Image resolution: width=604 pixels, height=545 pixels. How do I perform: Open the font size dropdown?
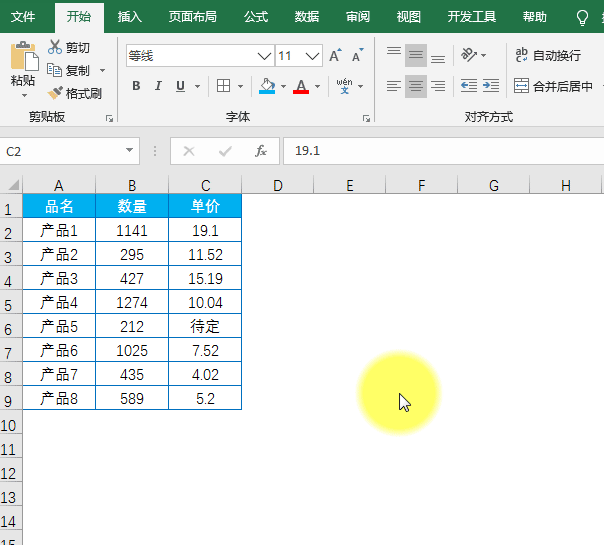312,56
